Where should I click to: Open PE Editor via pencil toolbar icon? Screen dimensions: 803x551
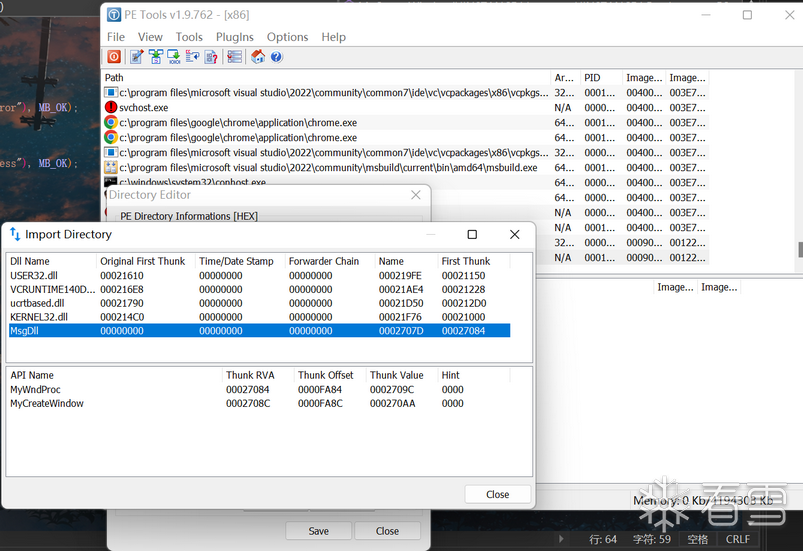point(136,57)
